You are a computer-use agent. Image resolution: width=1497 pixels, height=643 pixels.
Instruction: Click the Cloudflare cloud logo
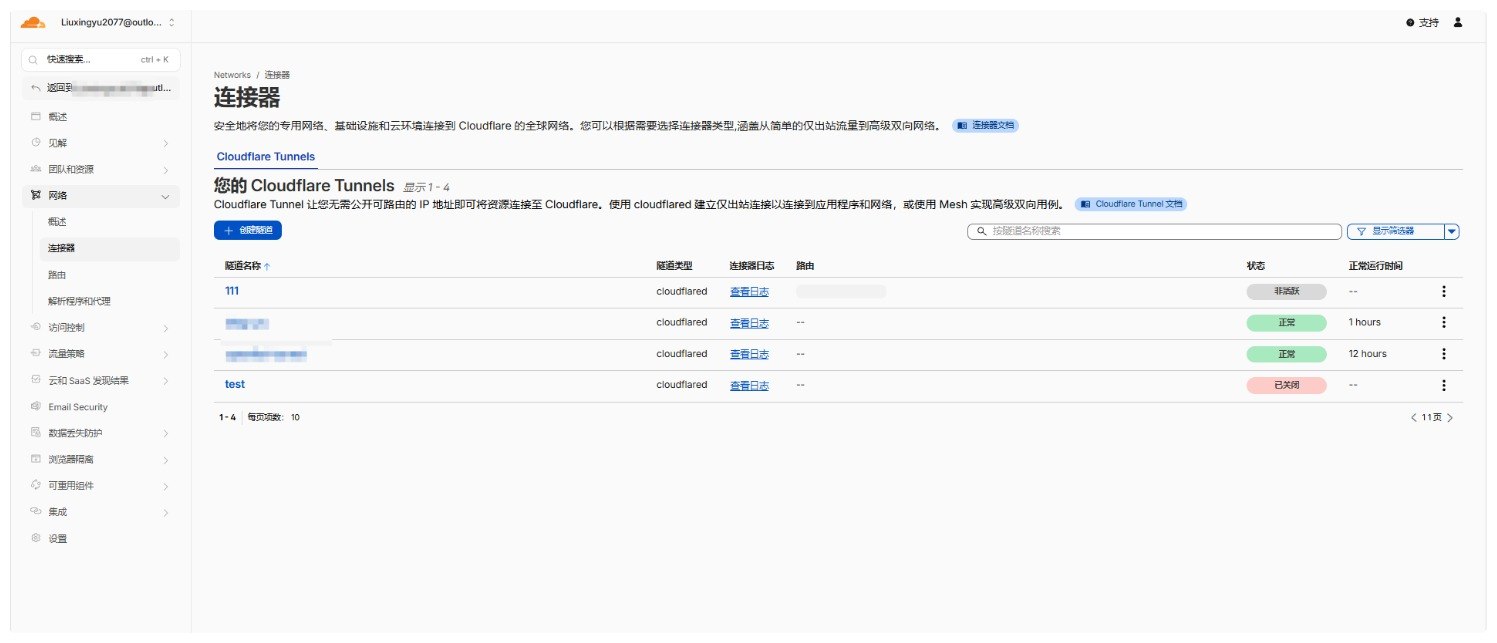[32, 22]
